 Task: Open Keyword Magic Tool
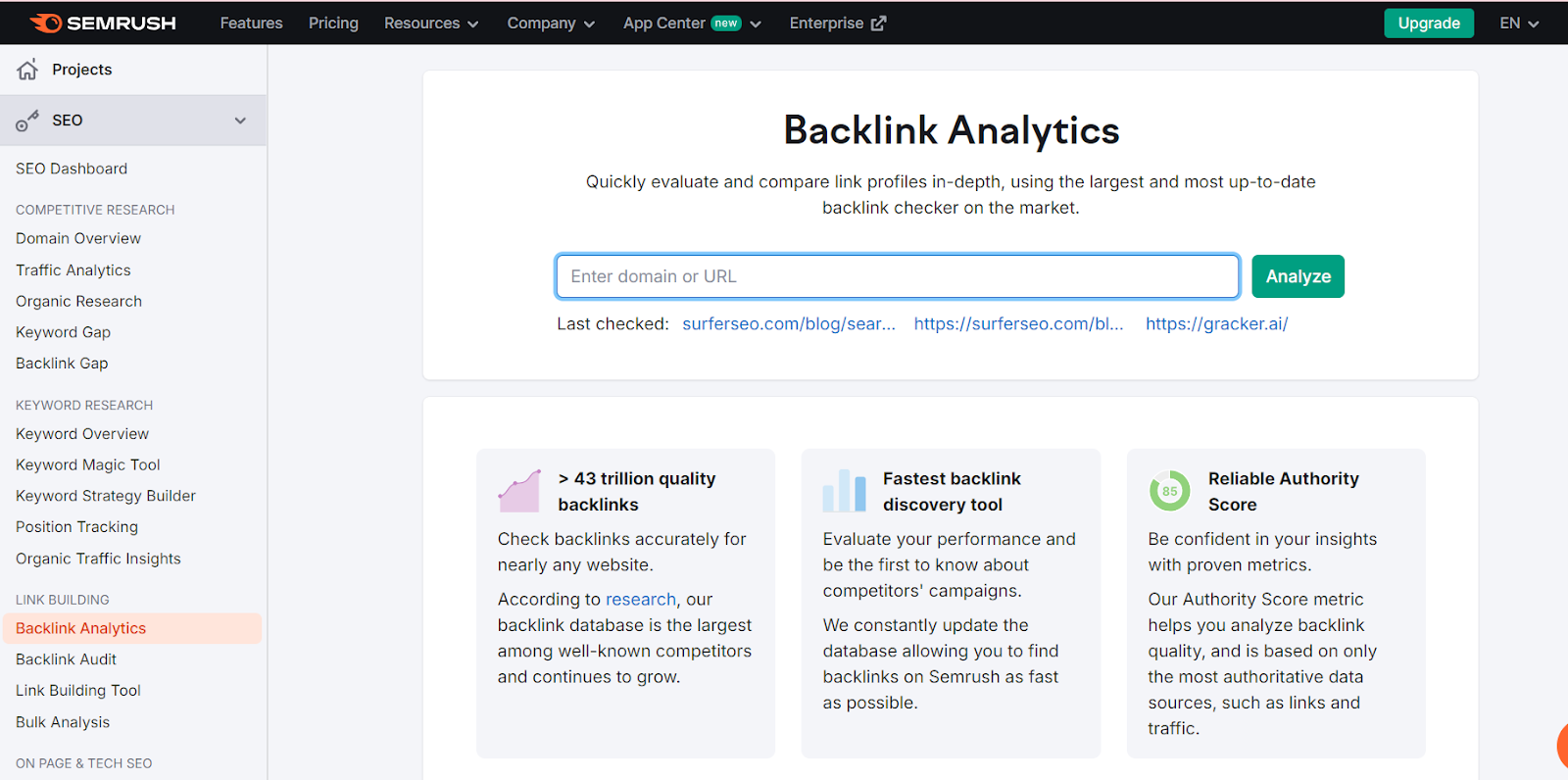88,464
